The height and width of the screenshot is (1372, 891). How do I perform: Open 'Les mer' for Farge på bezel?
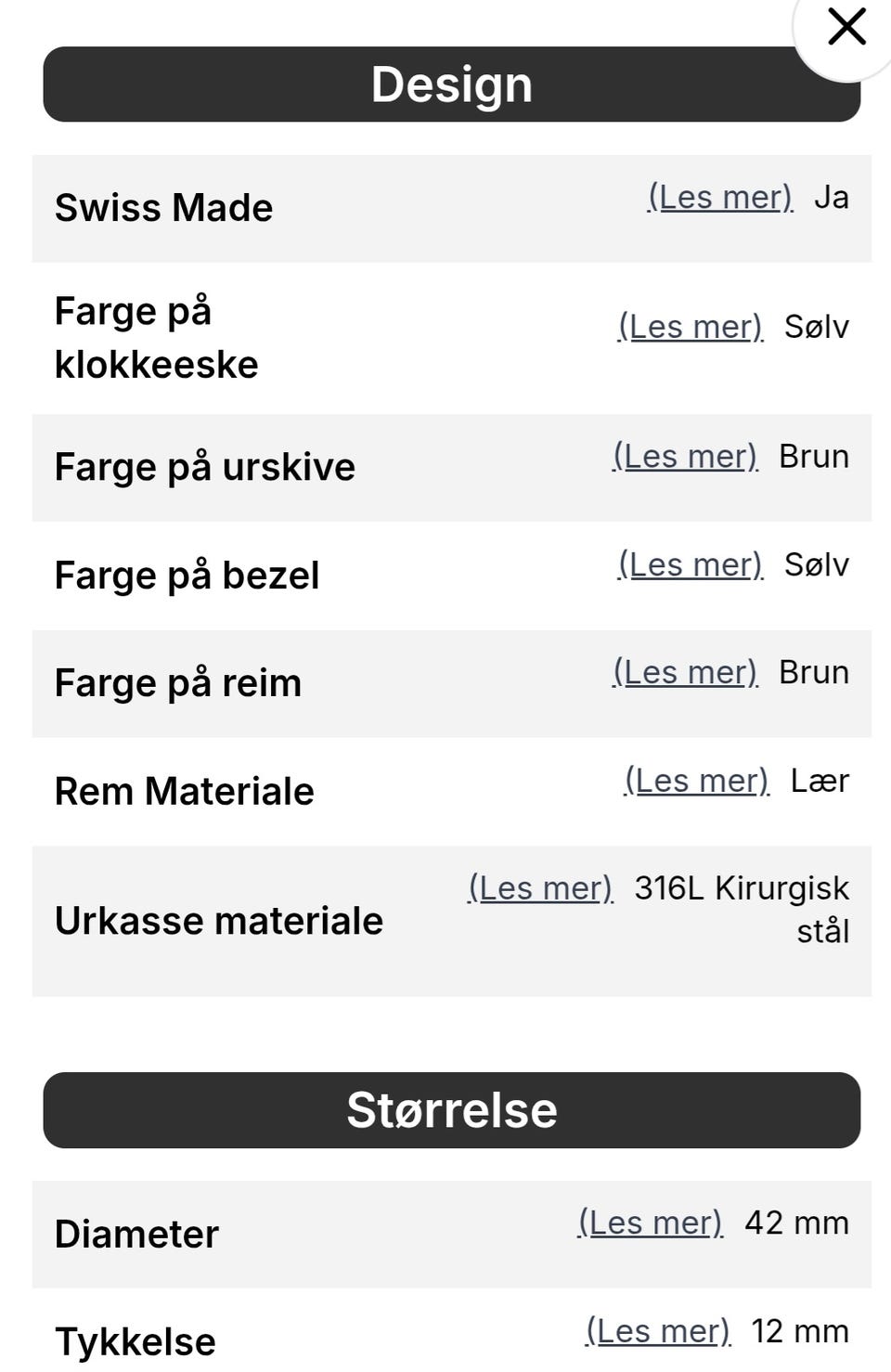[x=691, y=564]
